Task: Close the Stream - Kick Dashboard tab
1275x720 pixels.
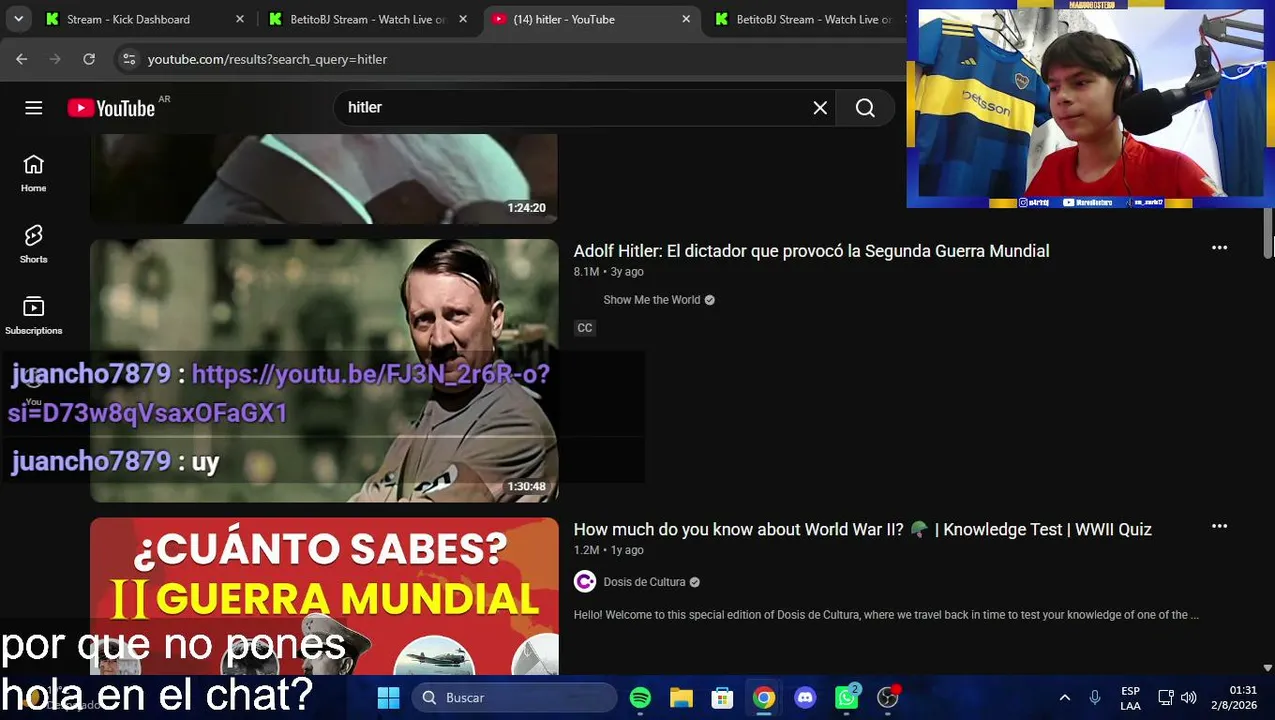Action: (x=239, y=19)
